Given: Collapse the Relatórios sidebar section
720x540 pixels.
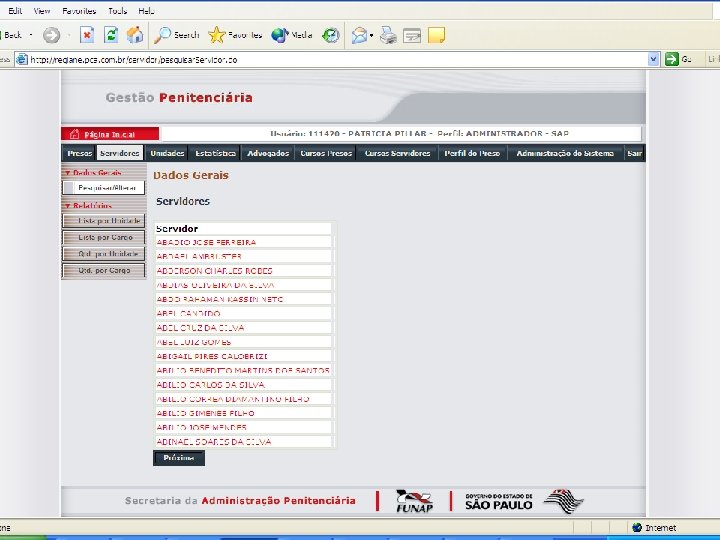Looking at the screenshot, I should point(68,206).
